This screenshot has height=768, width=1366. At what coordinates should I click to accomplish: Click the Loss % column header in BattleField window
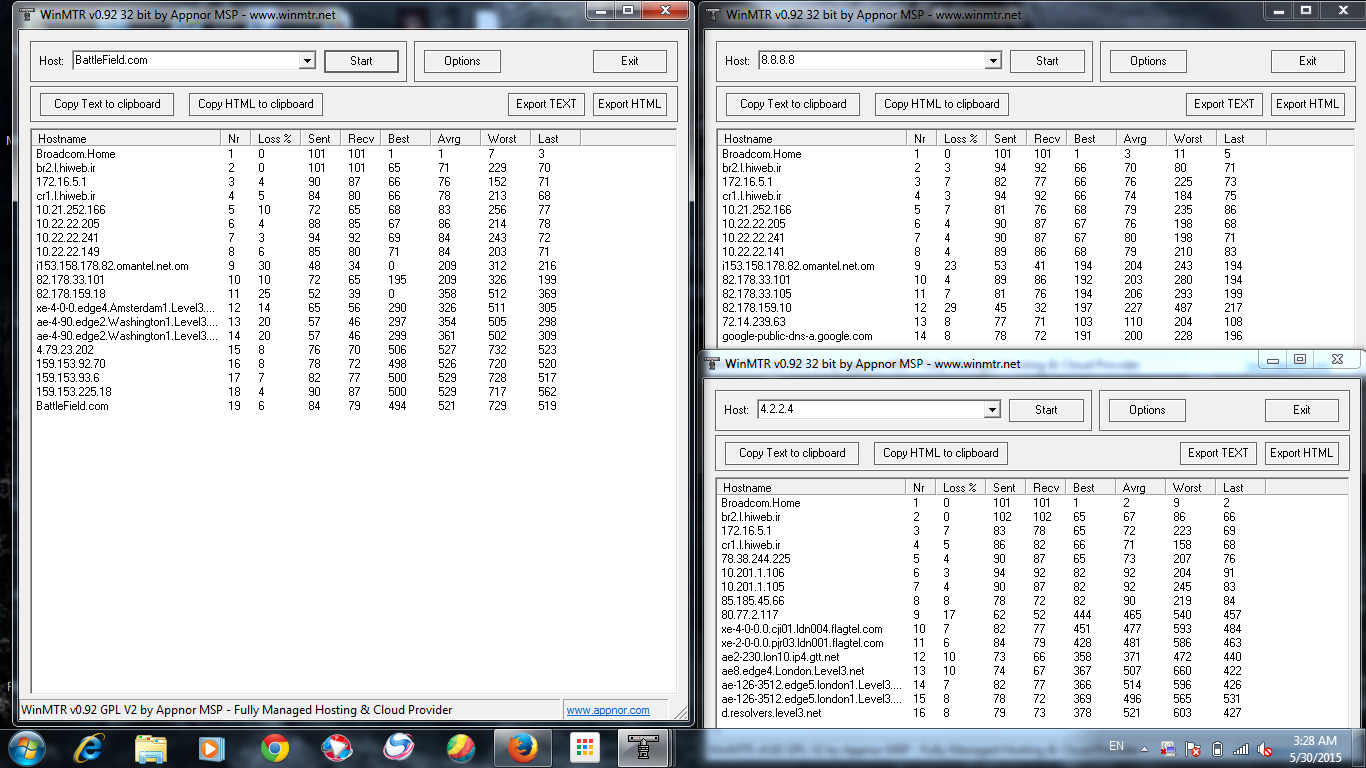point(274,139)
